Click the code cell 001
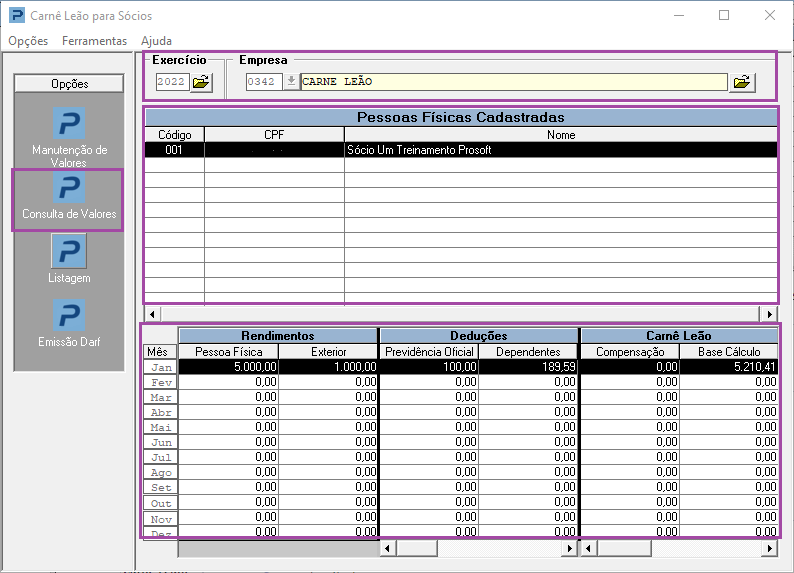The height and width of the screenshot is (573, 794). (174, 150)
